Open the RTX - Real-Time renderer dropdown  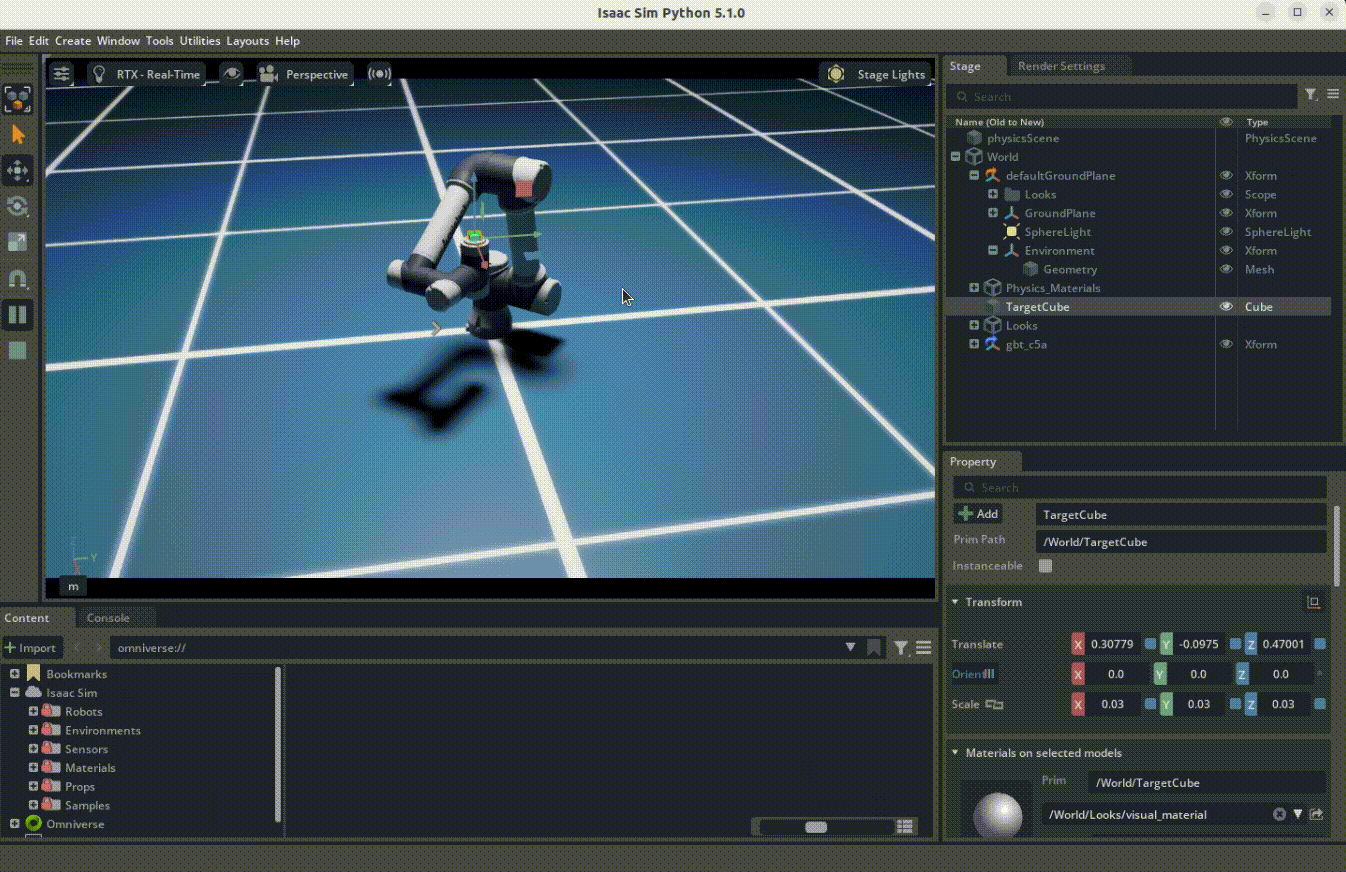147,74
